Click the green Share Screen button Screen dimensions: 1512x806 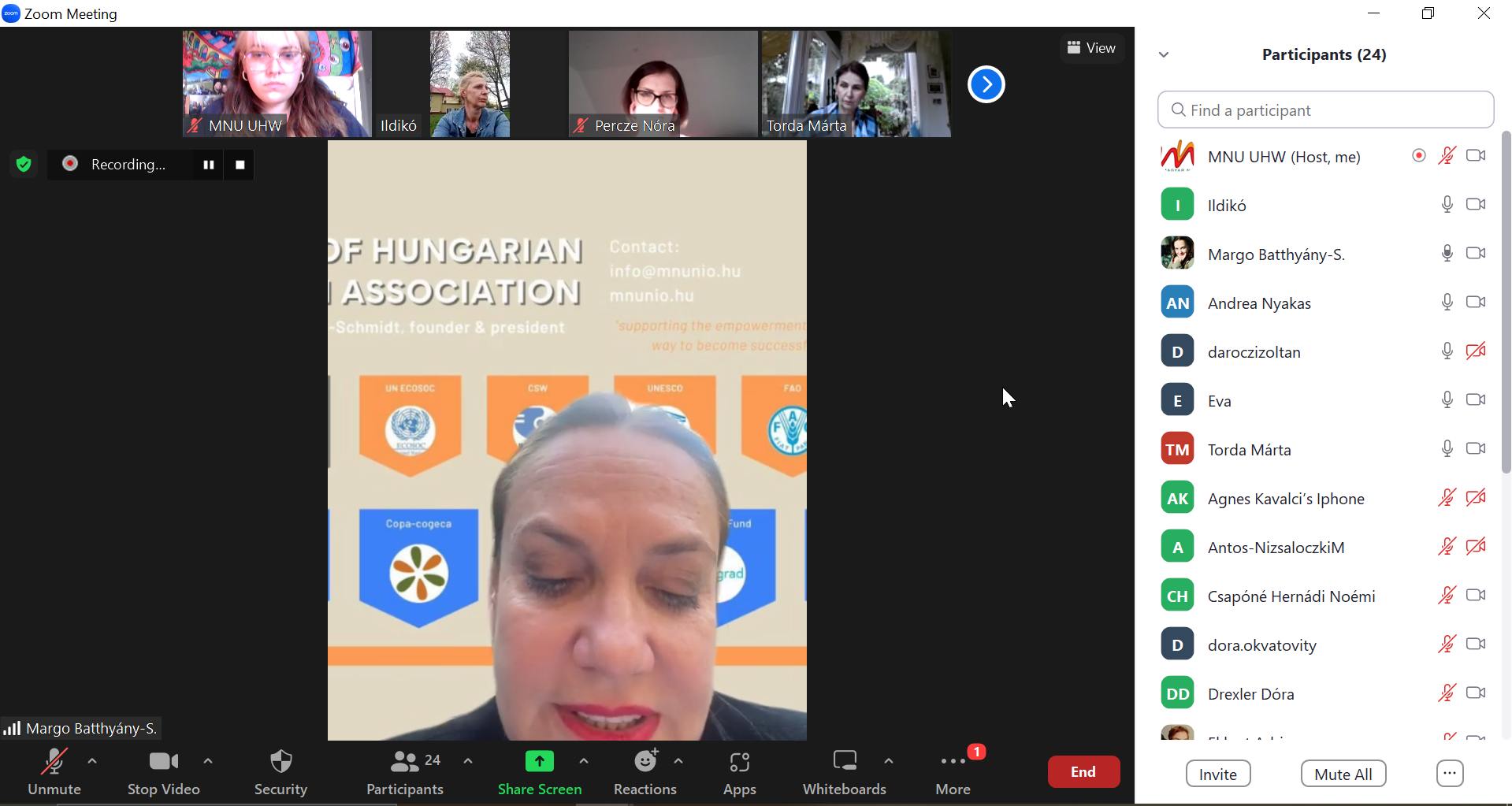point(540,772)
